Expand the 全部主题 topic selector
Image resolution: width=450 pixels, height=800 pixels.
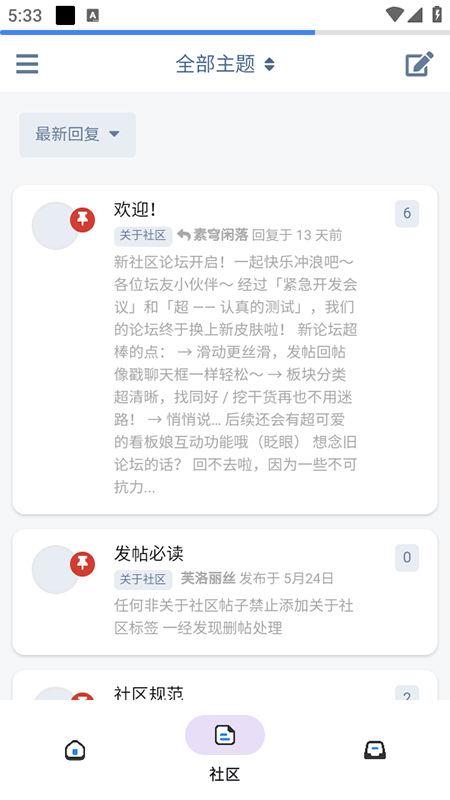point(225,64)
